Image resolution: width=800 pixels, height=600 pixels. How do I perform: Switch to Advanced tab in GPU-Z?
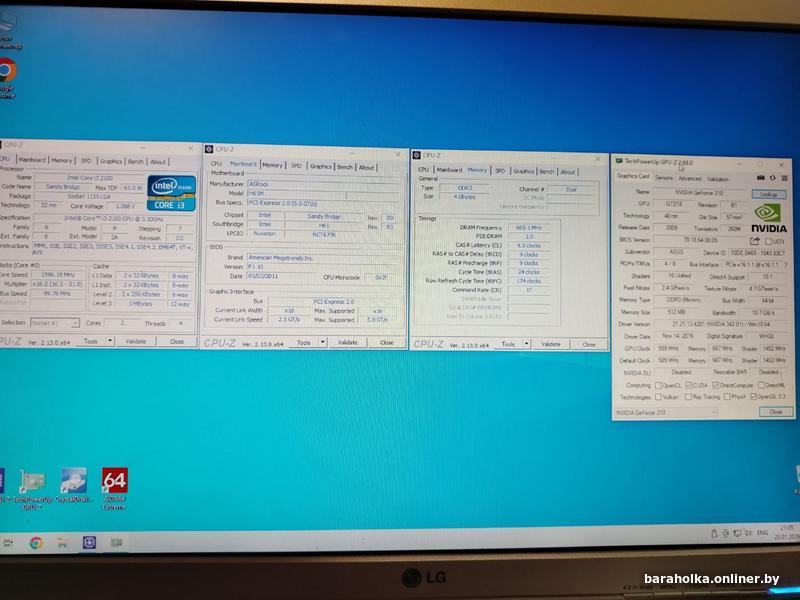pyautogui.click(x=690, y=179)
